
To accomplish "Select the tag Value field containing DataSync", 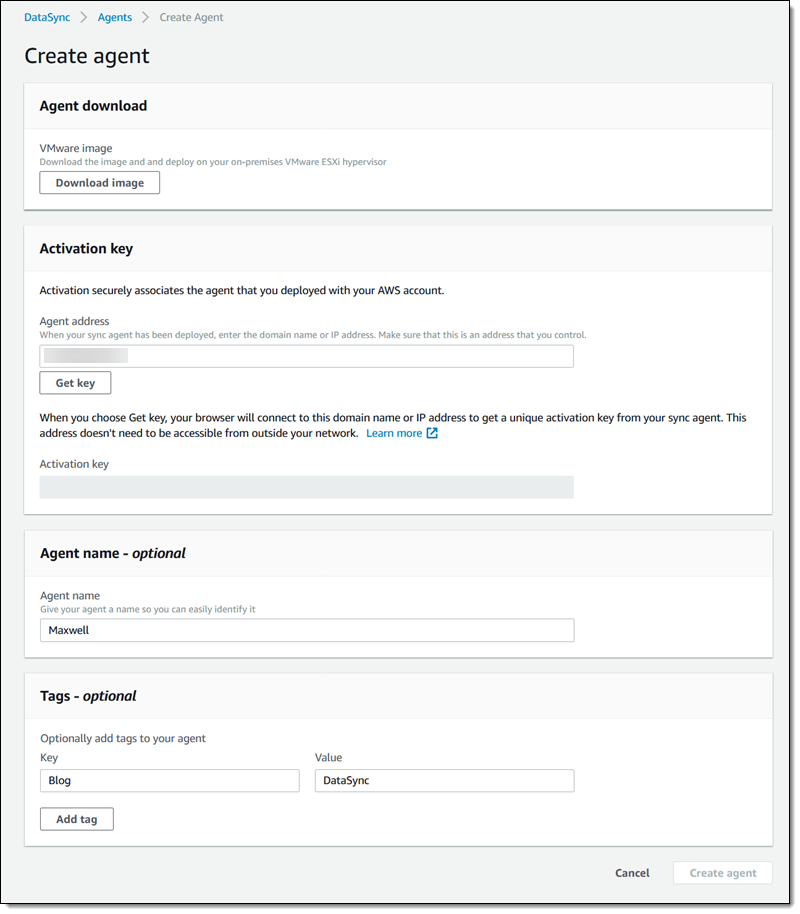I will [x=444, y=780].
